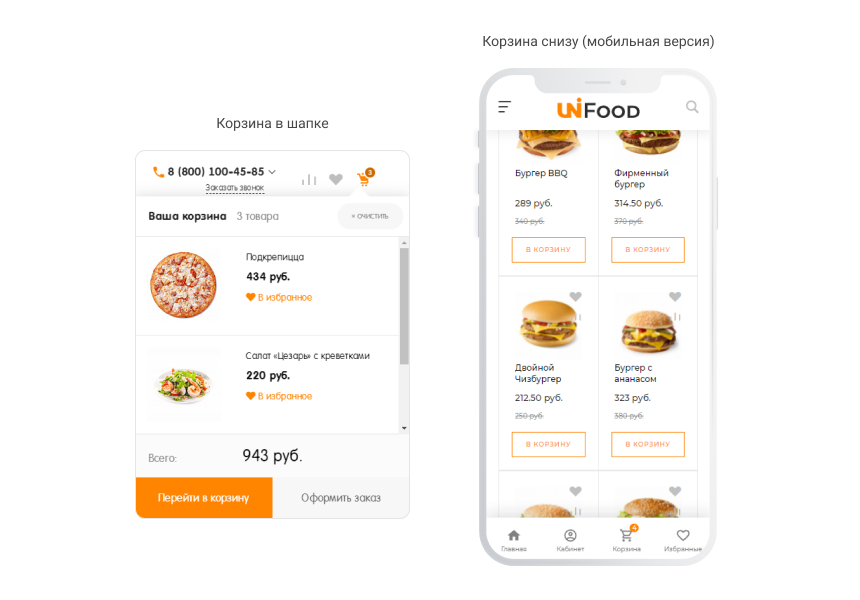Click the cart list scrollbar thumb
Image resolution: width=860 pixels, height=600 pixels.
[x=404, y=306]
